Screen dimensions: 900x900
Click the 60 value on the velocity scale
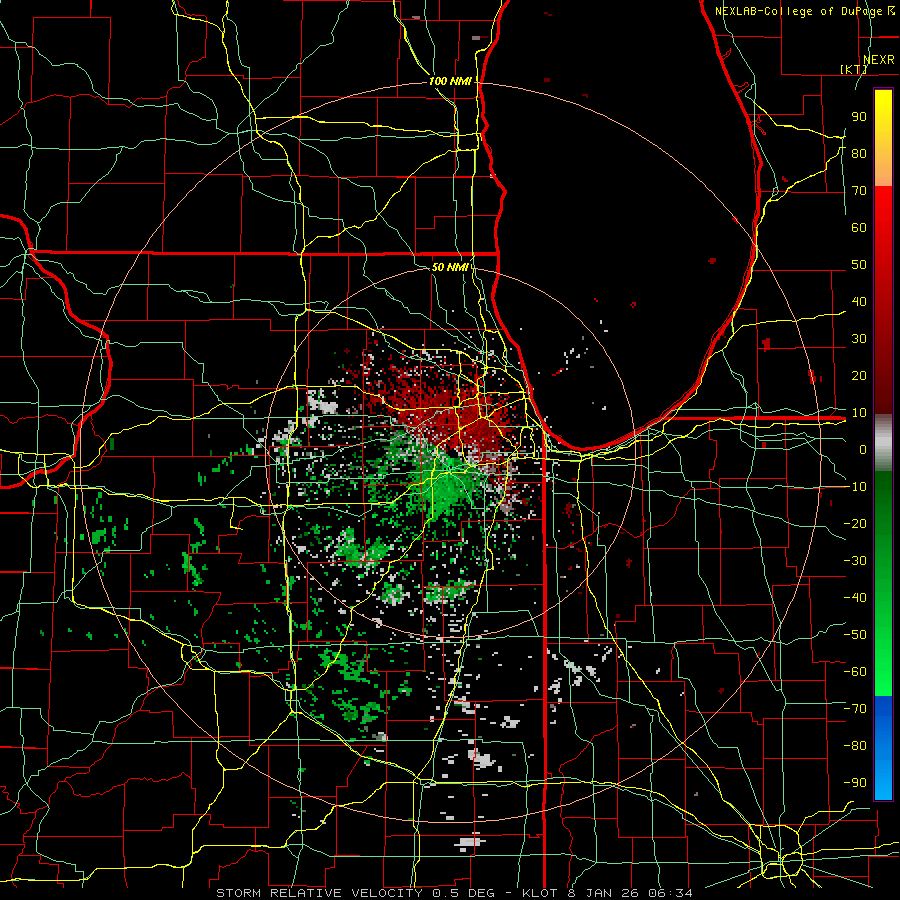859,228
